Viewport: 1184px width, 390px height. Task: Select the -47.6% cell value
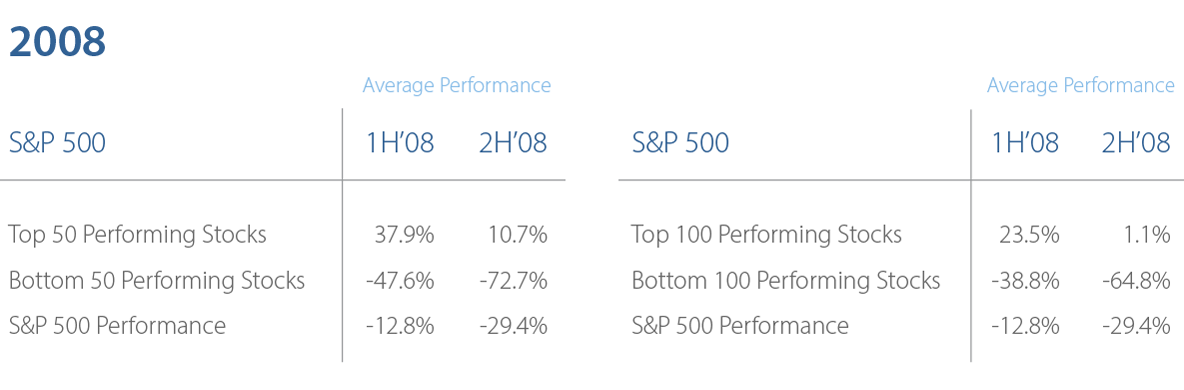coord(399,281)
